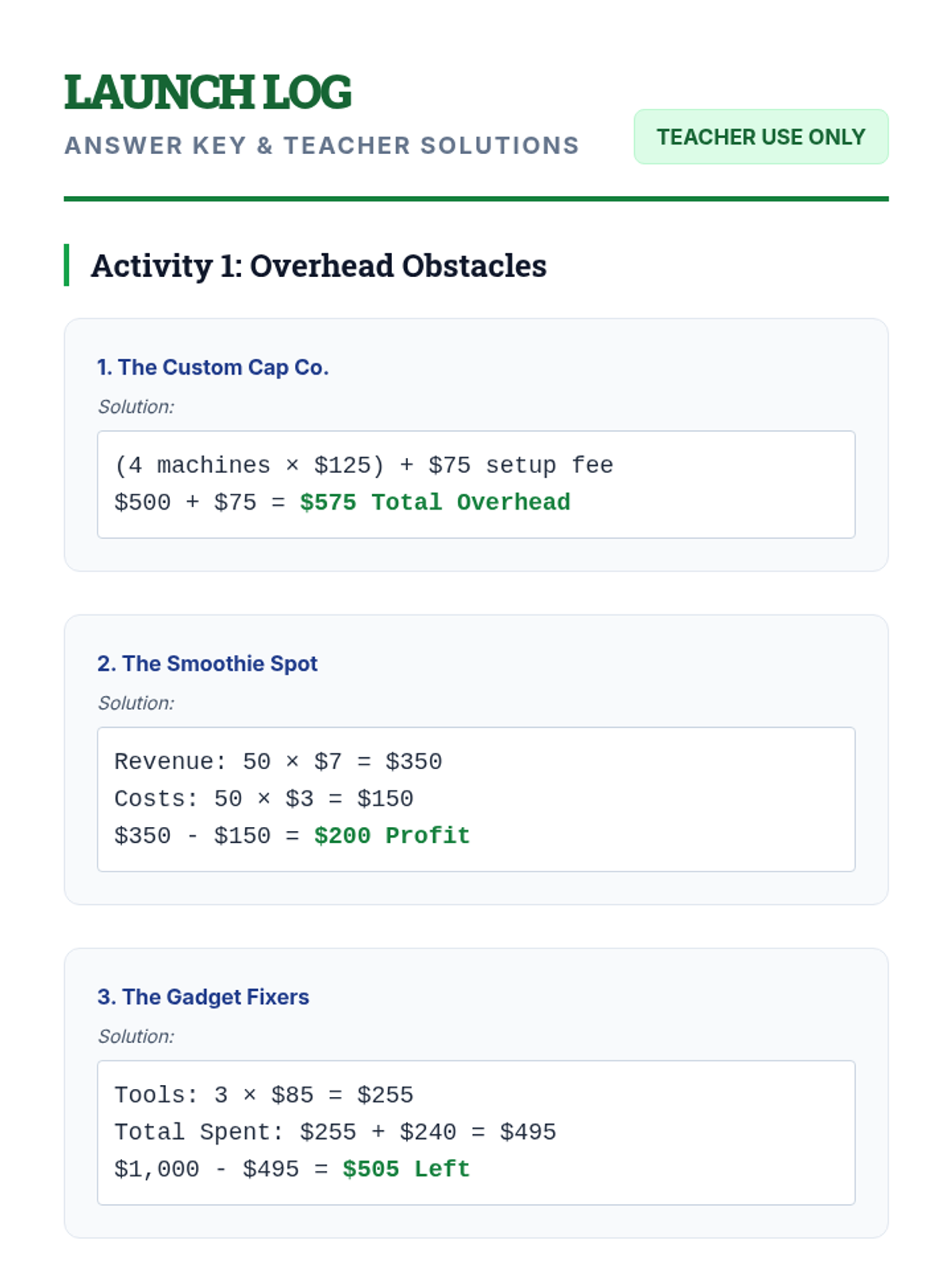Click the Solution label under Custom Cap Co.
The image size is (952, 1270).
pyautogui.click(x=136, y=406)
